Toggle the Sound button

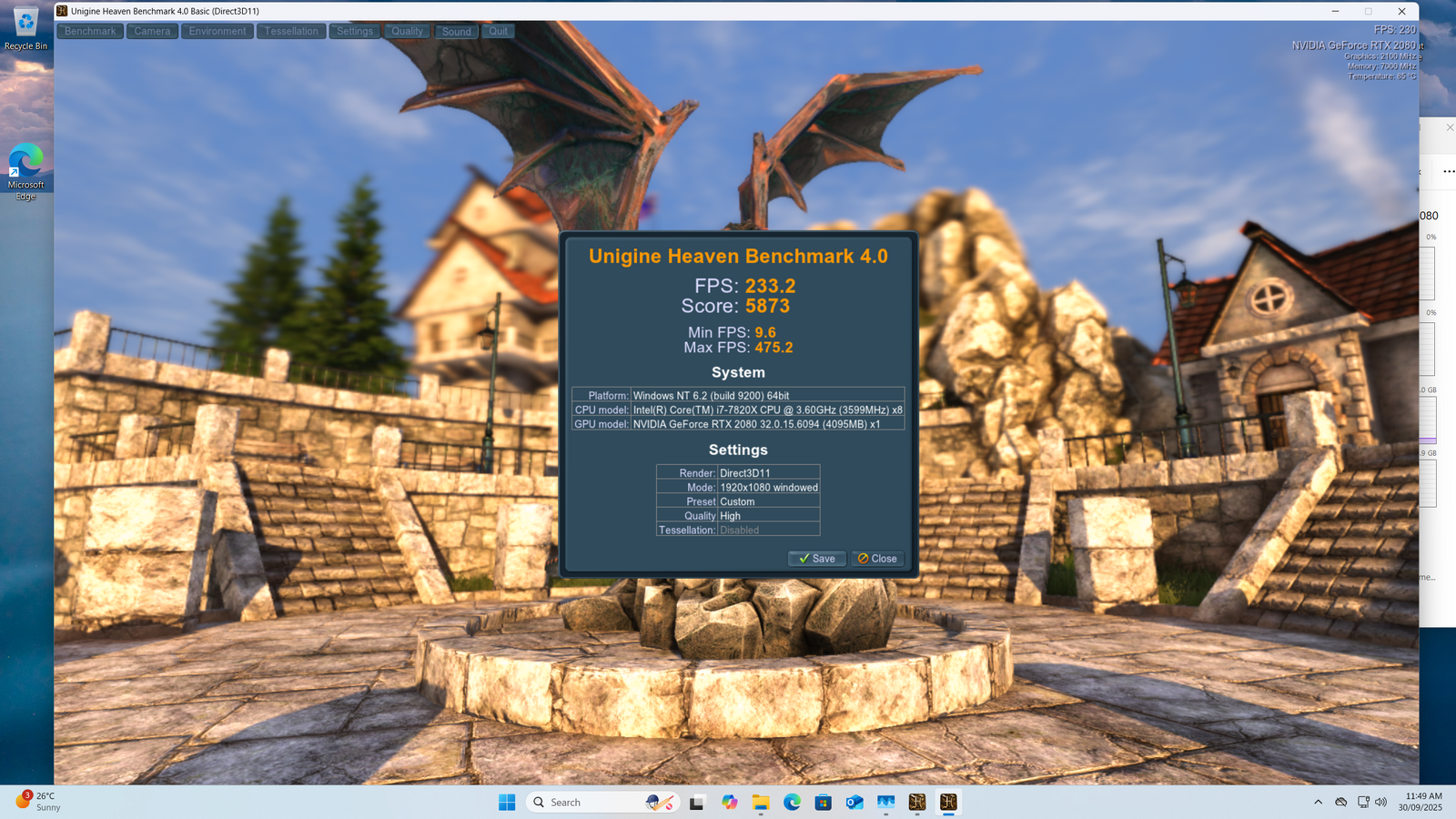(x=456, y=31)
